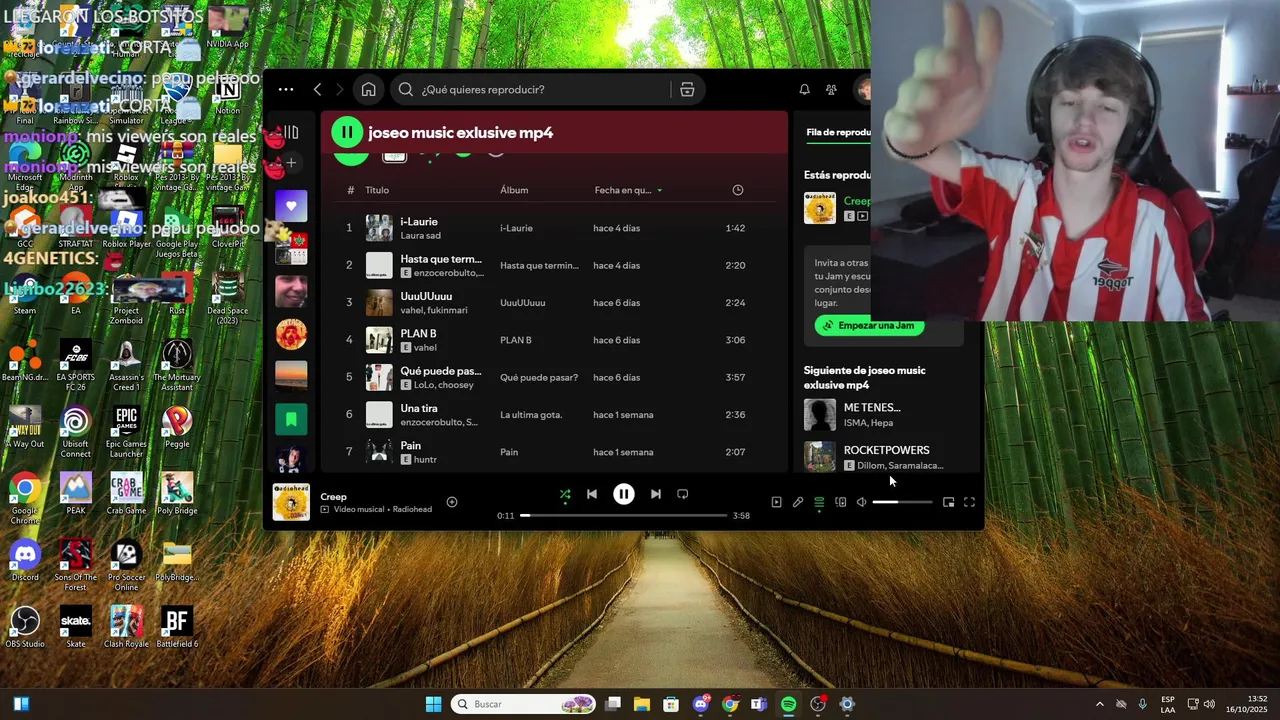
Task: Open Creep album art in player bar
Action: 291,502
